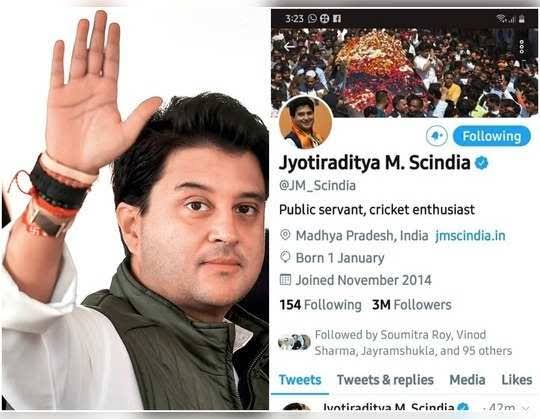Open the Likes tab
The width and height of the screenshot is (540, 419).
coord(517,380)
